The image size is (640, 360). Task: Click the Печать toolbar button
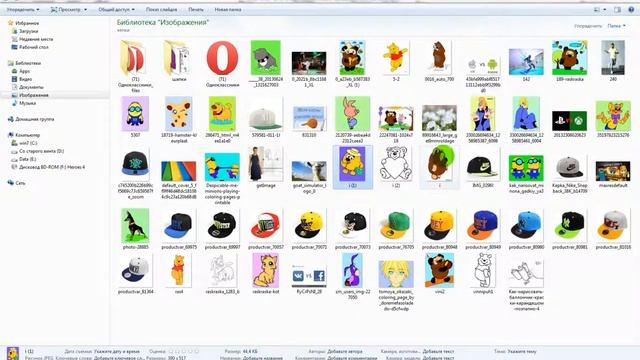click(x=196, y=9)
